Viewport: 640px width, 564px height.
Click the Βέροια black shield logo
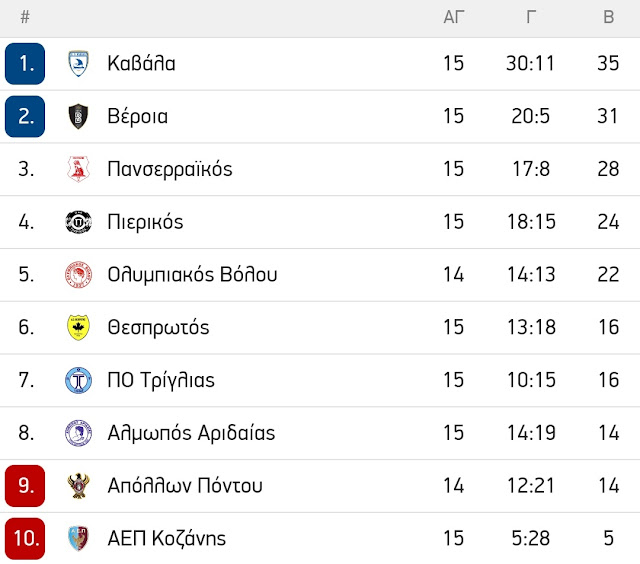(x=78, y=116)
